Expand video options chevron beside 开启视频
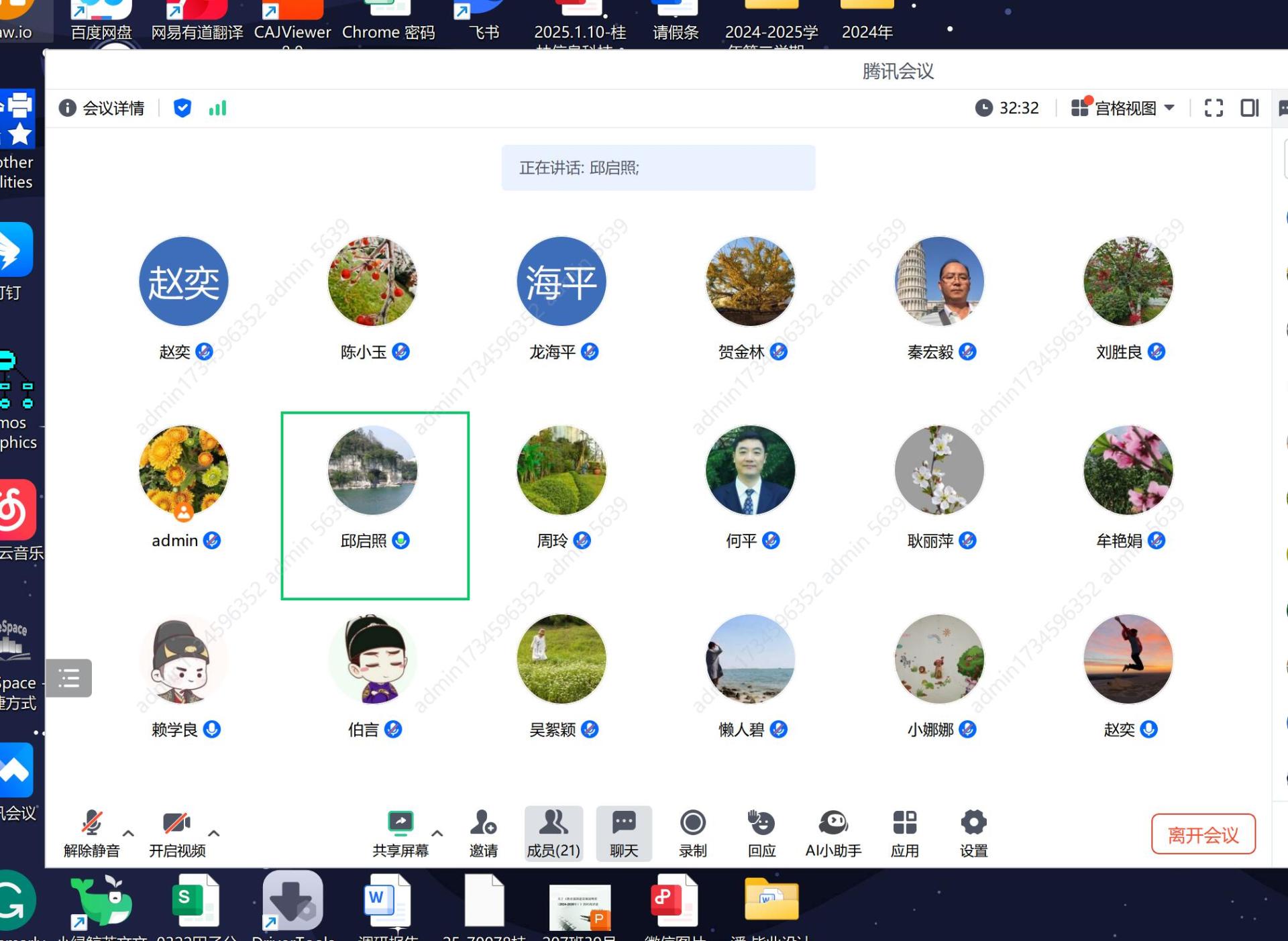1288x941 pixels. (x=214, y=833)
